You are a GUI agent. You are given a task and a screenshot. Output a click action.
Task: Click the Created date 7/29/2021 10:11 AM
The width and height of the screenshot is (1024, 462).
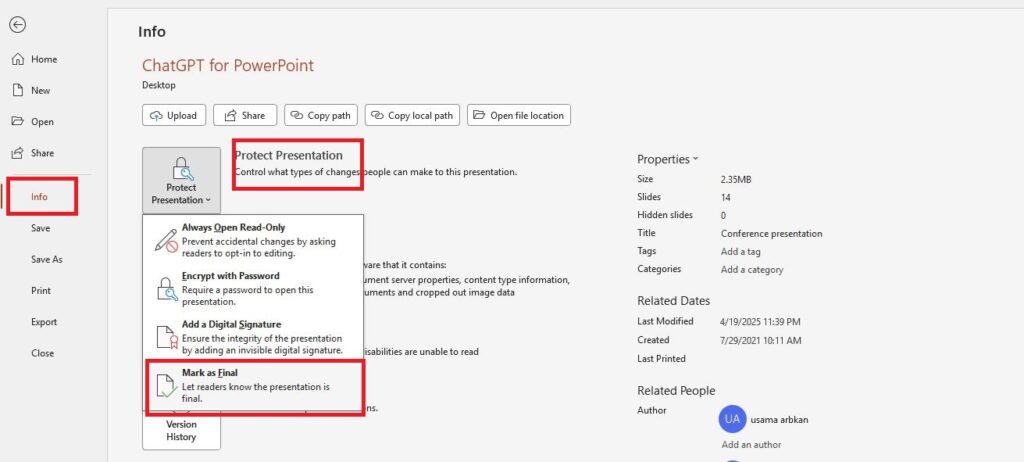[761, 340]
